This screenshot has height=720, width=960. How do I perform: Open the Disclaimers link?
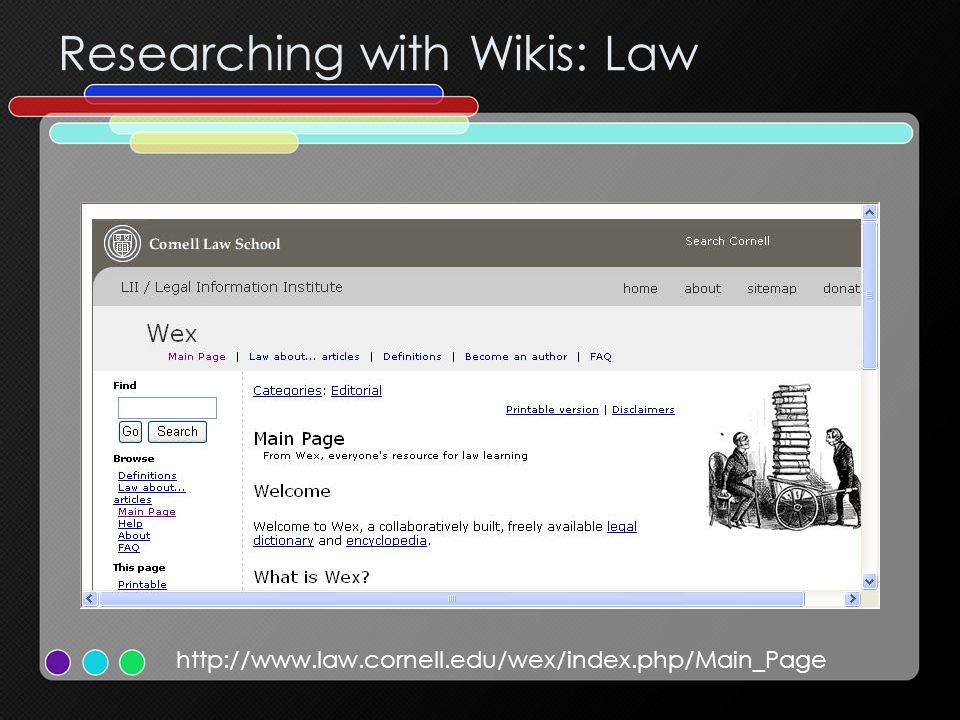pyautogui.click(x=643, y=410)
